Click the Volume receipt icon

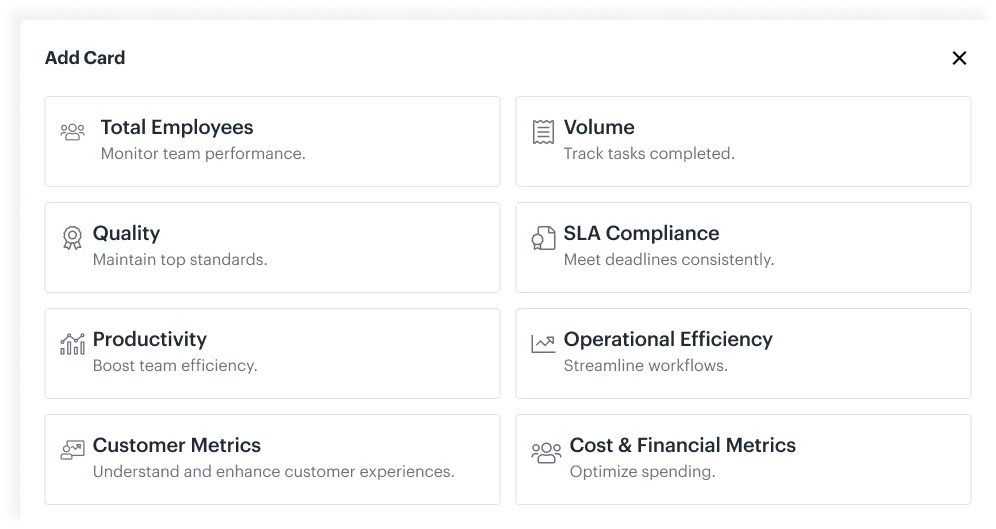543,131
